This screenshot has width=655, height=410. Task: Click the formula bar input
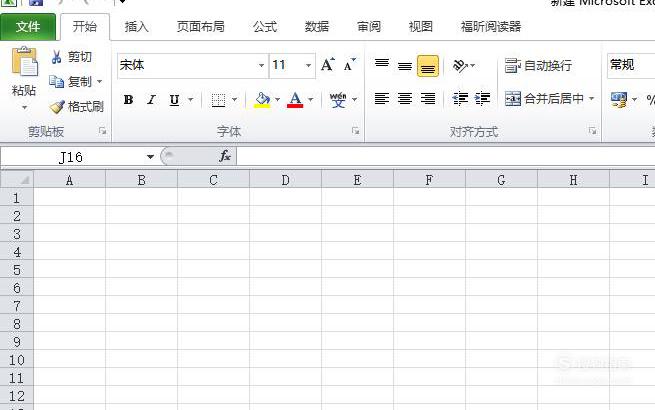click(445, 157)
